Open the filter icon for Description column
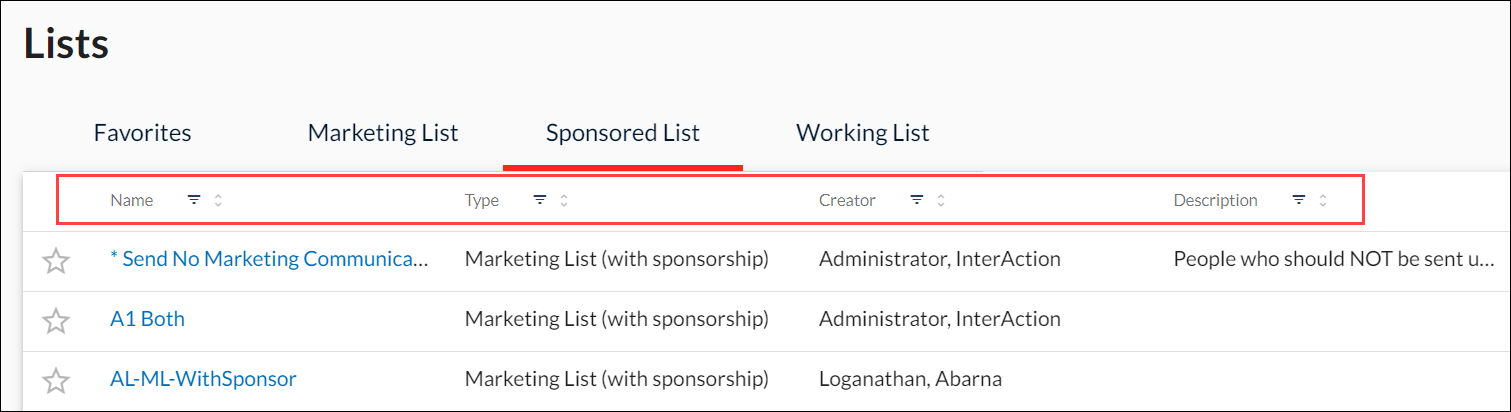 point(1299,200)
